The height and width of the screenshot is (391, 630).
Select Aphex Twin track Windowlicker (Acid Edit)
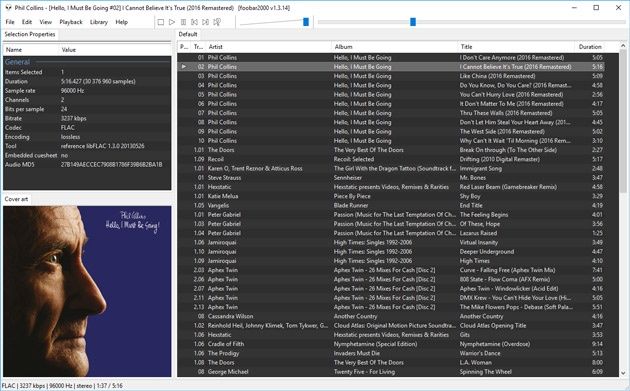click(391, 289)
